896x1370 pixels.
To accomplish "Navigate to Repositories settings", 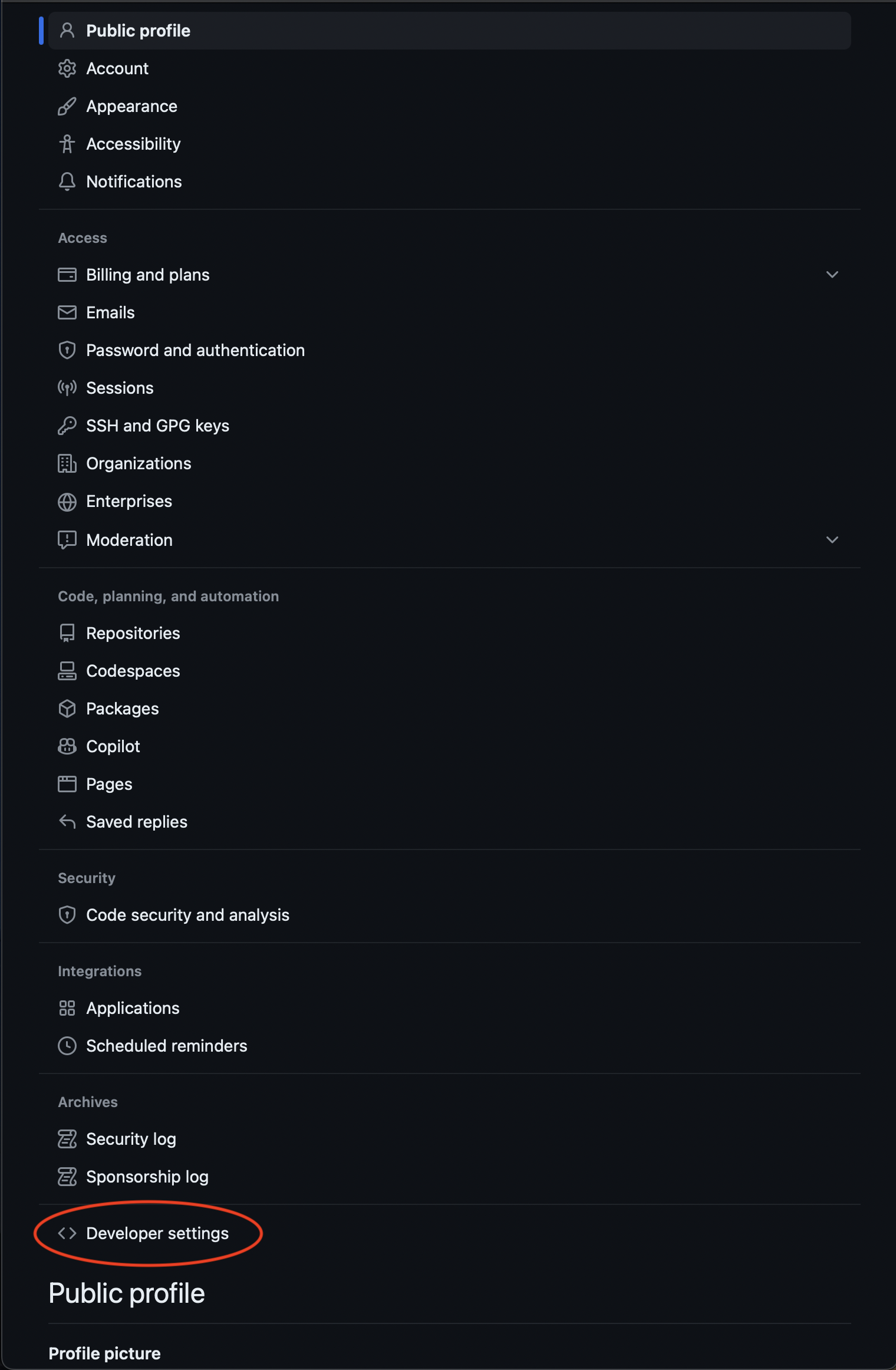I will coord(133,633).
